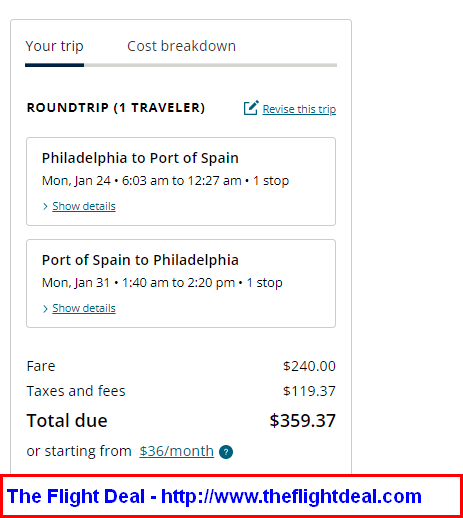Select the Your trip tab
Screen dimensions: 463x518
[54, 46]
